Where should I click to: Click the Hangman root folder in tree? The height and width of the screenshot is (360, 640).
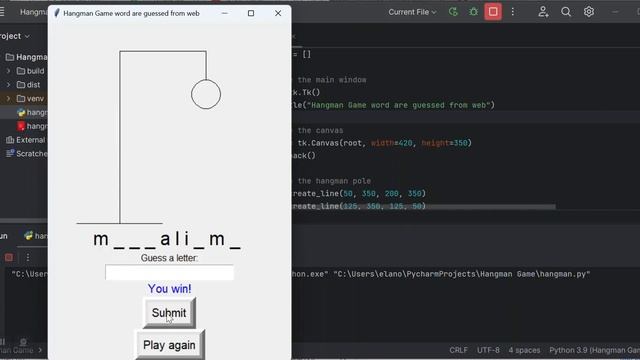pos(27,57)
